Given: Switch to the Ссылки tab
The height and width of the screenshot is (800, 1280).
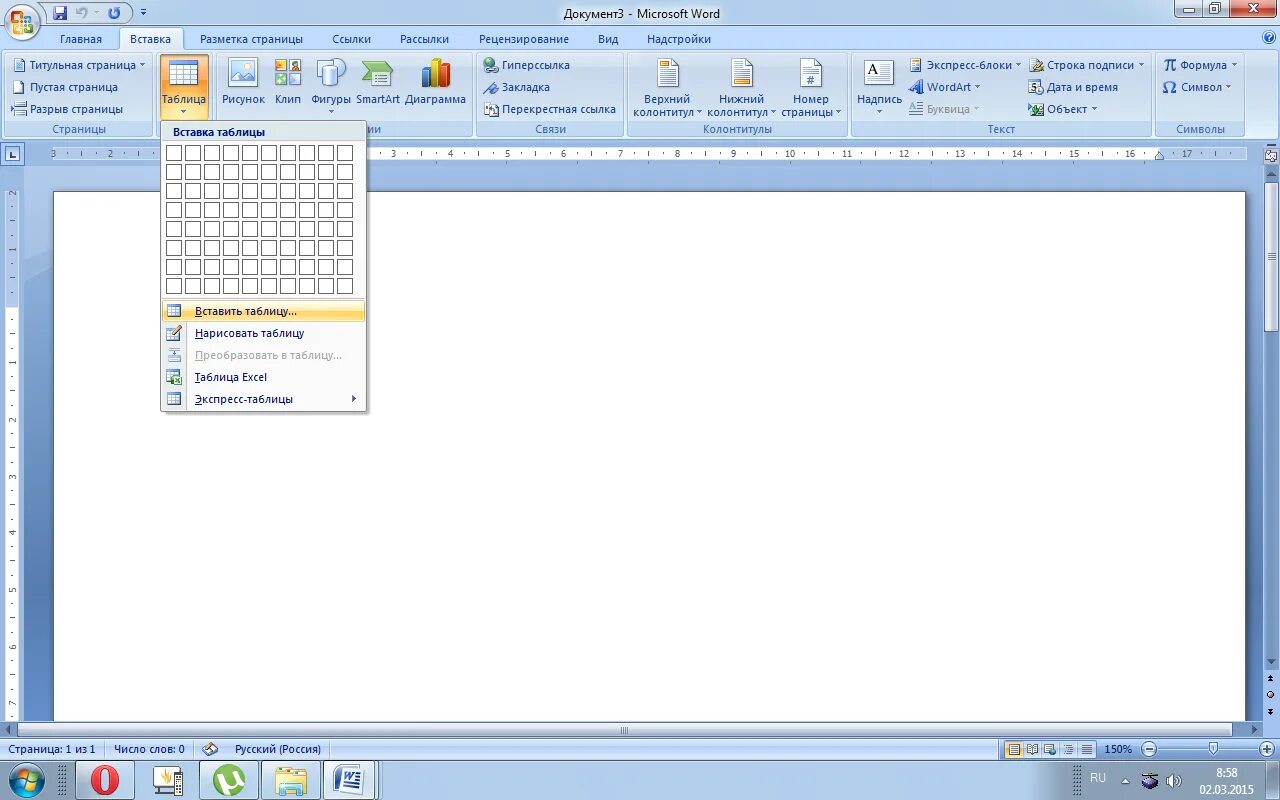Looking at the screenshot, I should pyautogui.click(x=352, y=39).
